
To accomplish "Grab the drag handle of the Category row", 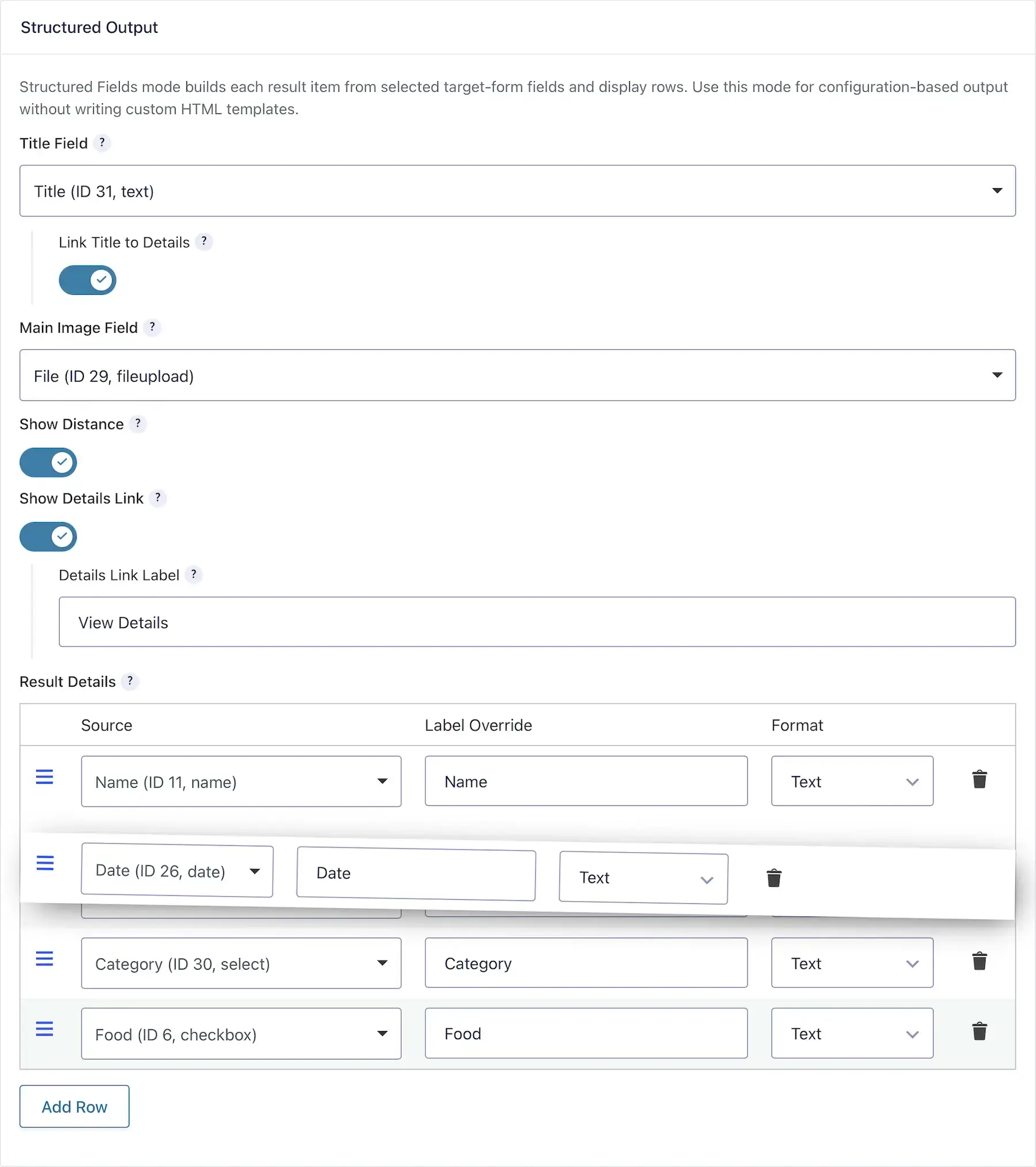I will coord(44,959).
